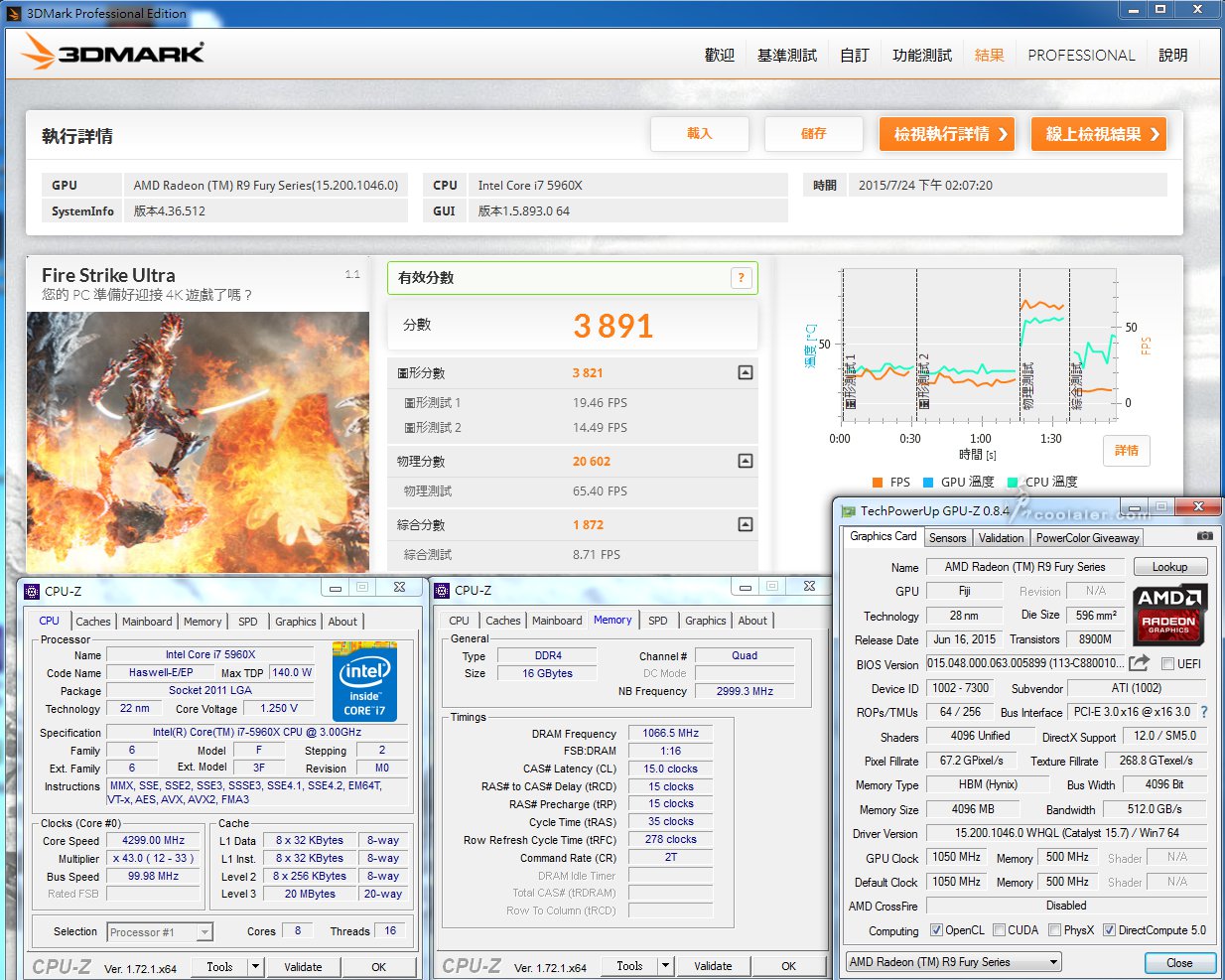Click the GPU-Z screenshot camera icon
Image resolution: width=1225 pixels, height=980 pixels.
pyautogui.click(x=1204, y=536)
